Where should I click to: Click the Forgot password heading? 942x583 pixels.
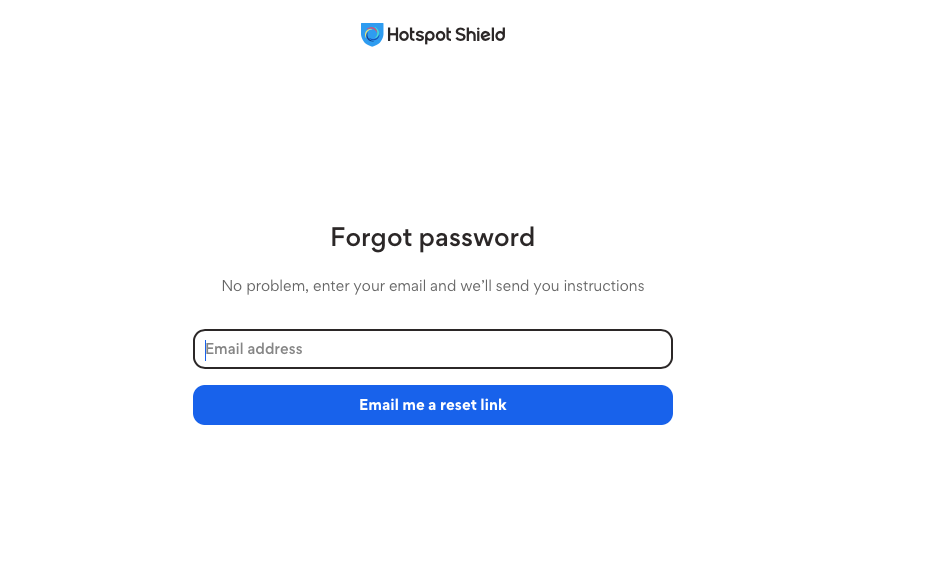[x=432, y=237]
